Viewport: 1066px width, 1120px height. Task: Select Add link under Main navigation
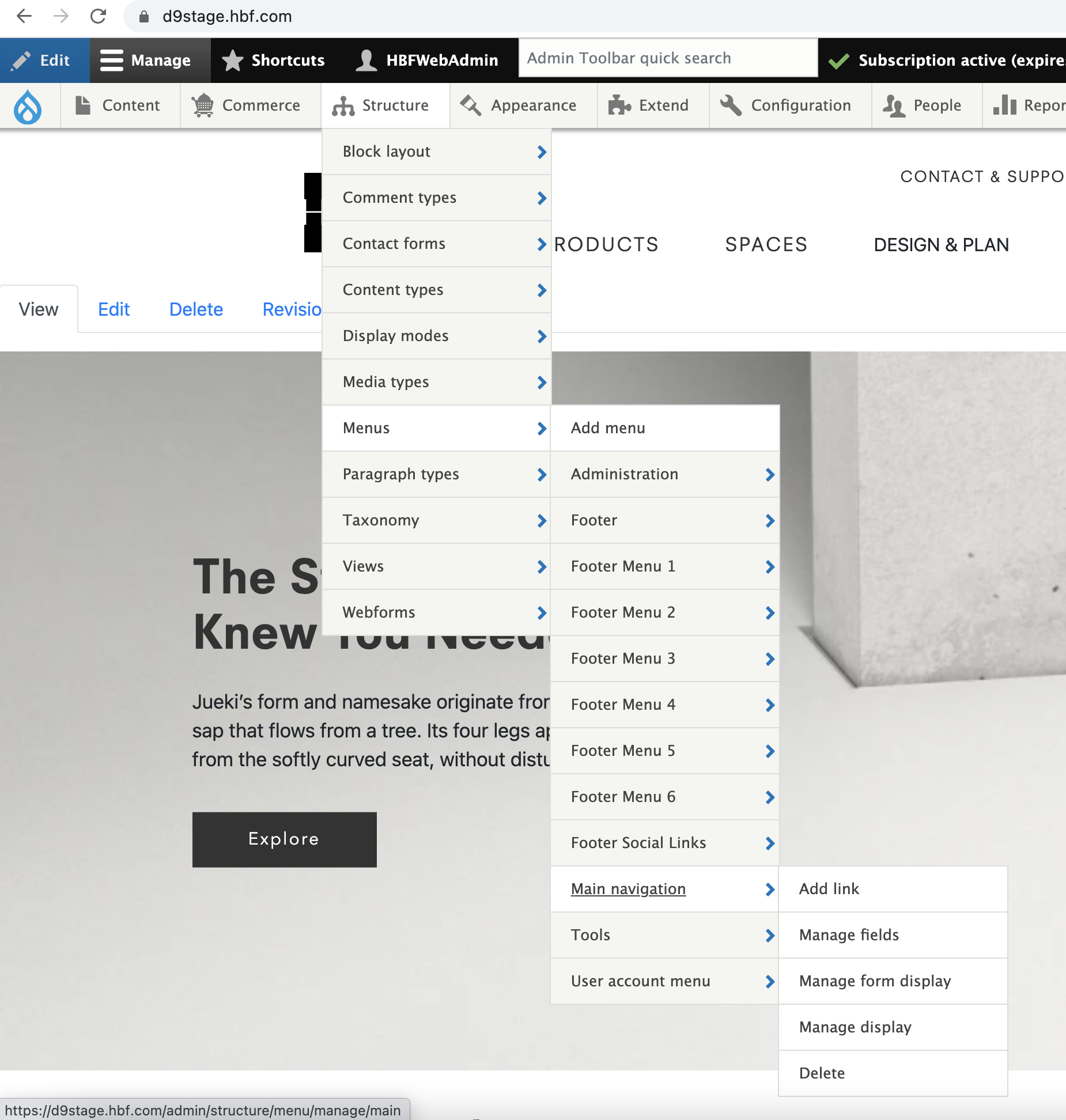(829, 889)
